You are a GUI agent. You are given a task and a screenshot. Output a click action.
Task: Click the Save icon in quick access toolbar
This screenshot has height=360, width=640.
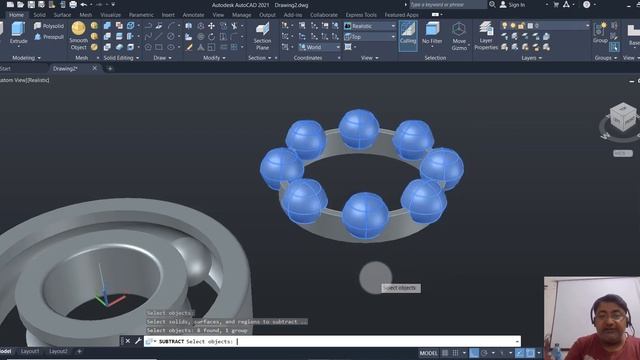31,4
